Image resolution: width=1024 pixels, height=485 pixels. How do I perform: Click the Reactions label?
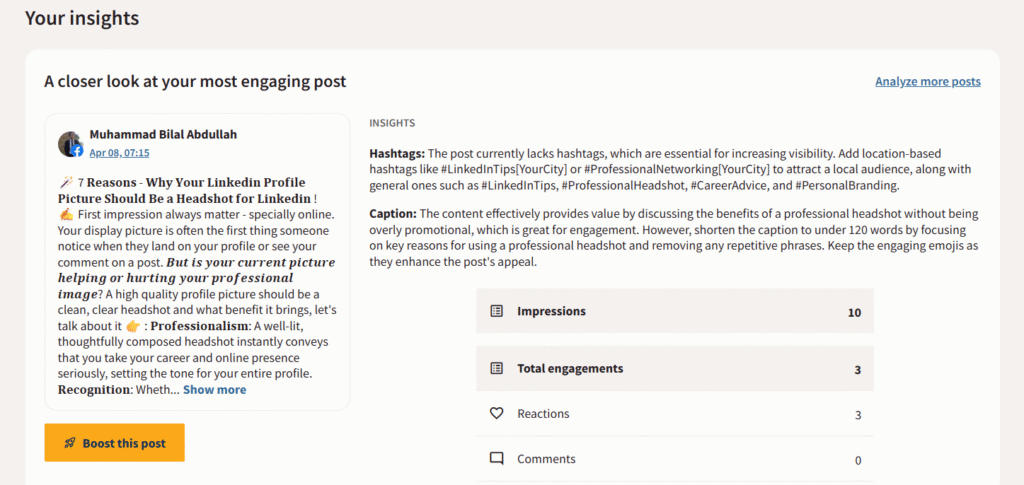[543, 413]
